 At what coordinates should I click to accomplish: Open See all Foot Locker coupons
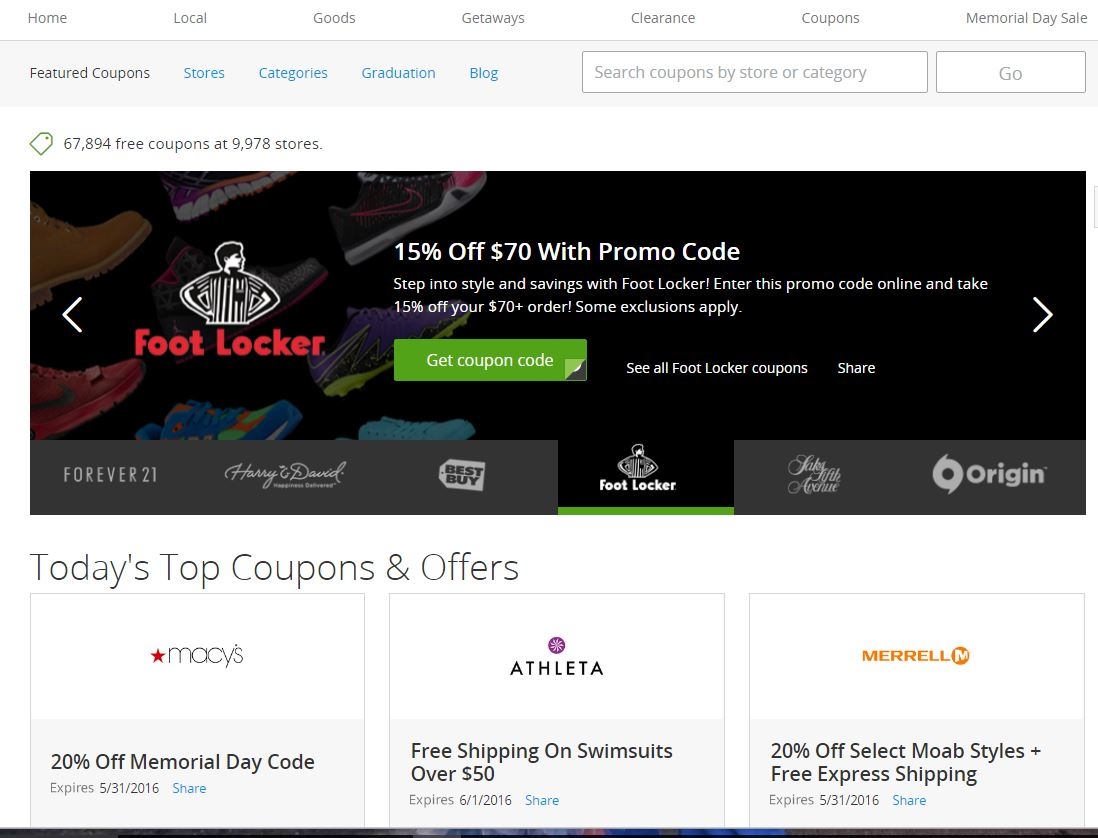716,368
